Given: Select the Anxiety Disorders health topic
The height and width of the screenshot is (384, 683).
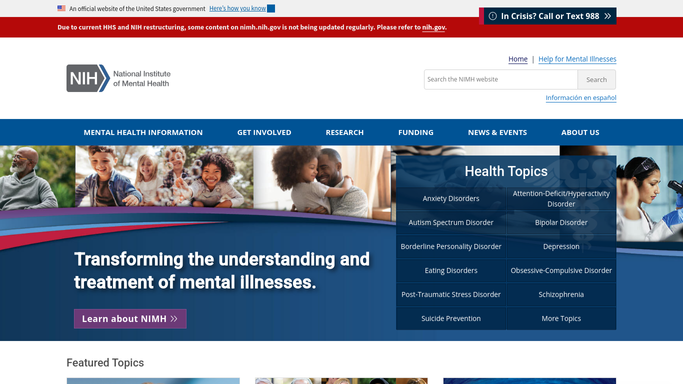Looking at the screenshot, I should pos(451,199).
